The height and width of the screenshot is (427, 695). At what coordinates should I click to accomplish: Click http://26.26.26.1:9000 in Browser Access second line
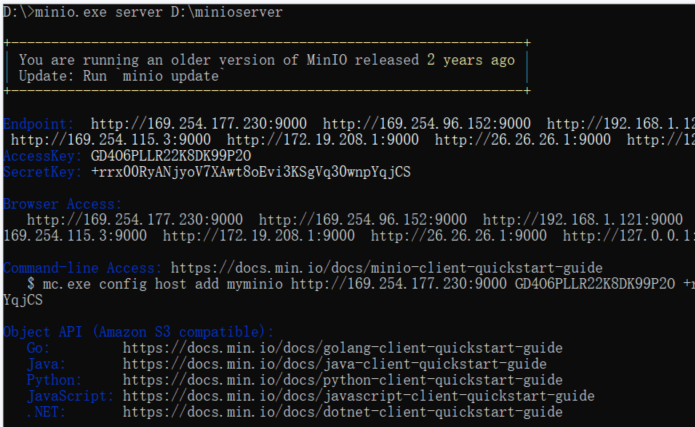point(458,235)
